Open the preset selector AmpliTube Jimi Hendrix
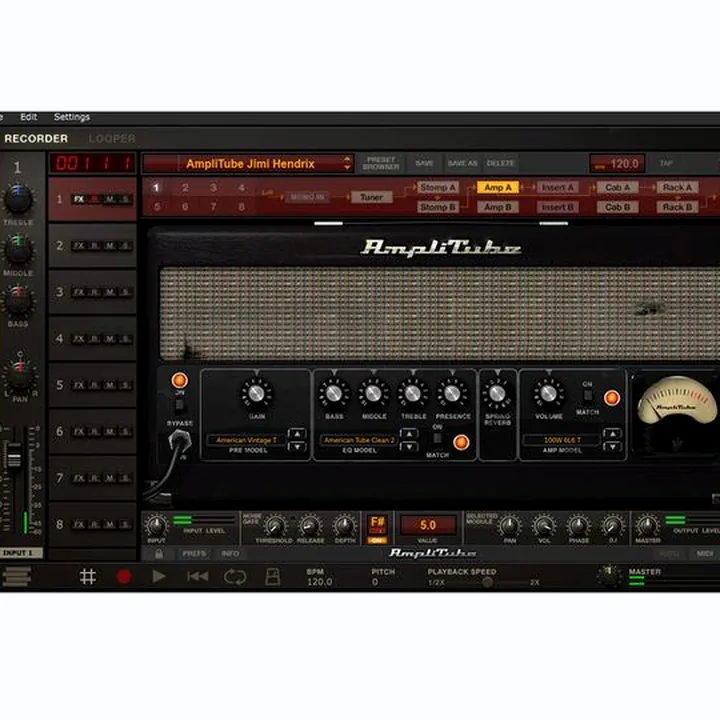720x720 pixels. tap(248, 163)
